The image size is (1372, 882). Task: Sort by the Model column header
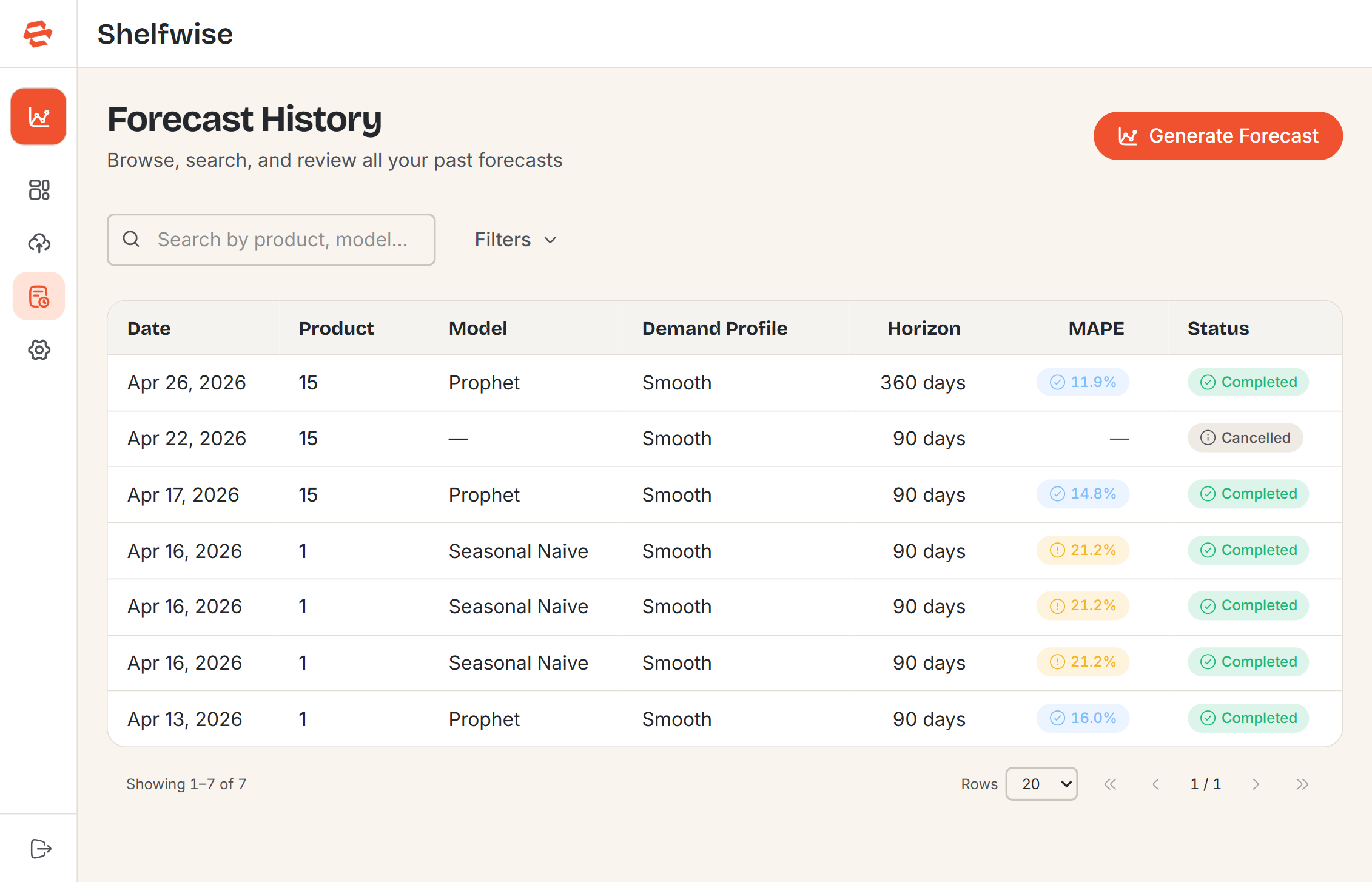click(478, 328)
